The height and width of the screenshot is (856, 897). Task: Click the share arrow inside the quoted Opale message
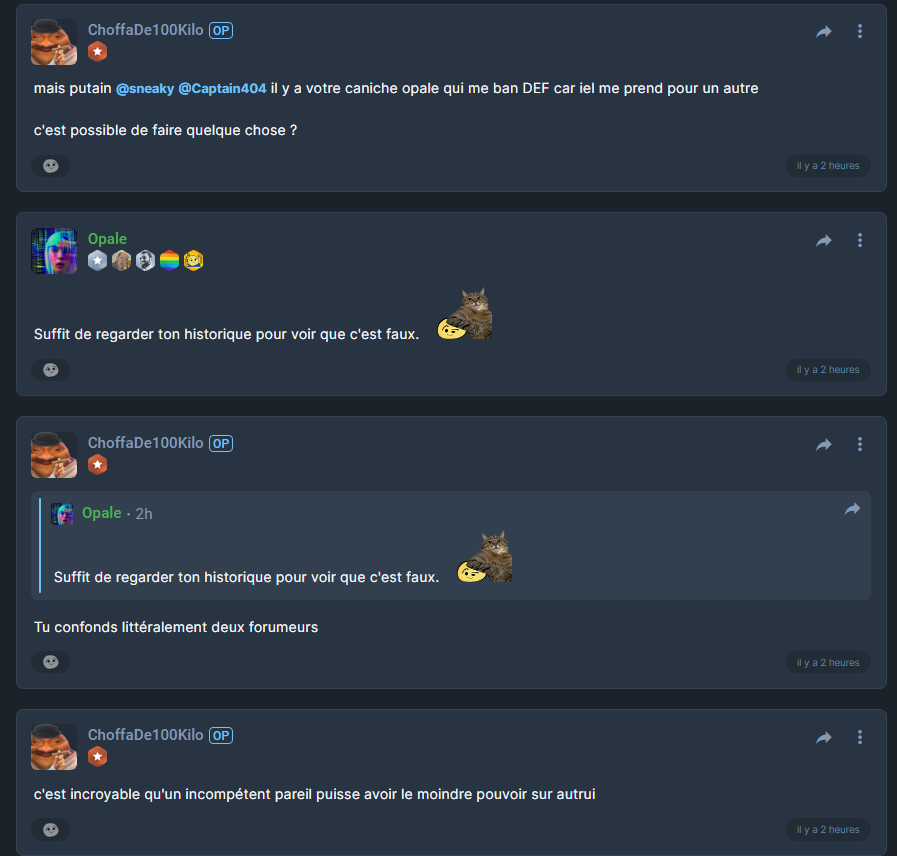coord(852,509)
